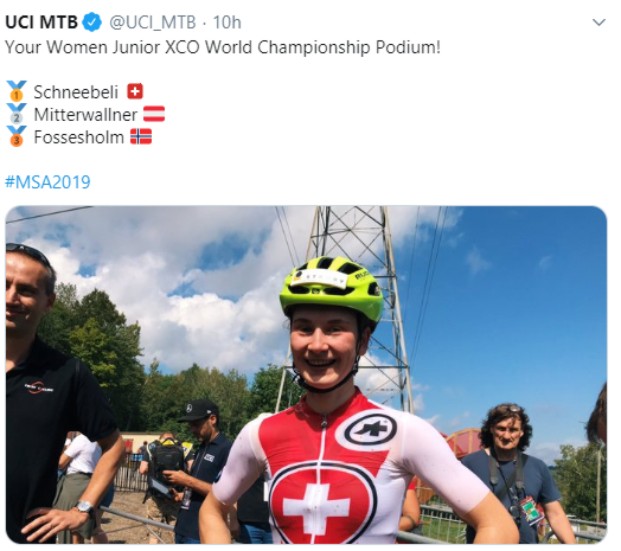Click the blue verified badge icon
This screenshot has height=551, width=621.
pos(92,22)
